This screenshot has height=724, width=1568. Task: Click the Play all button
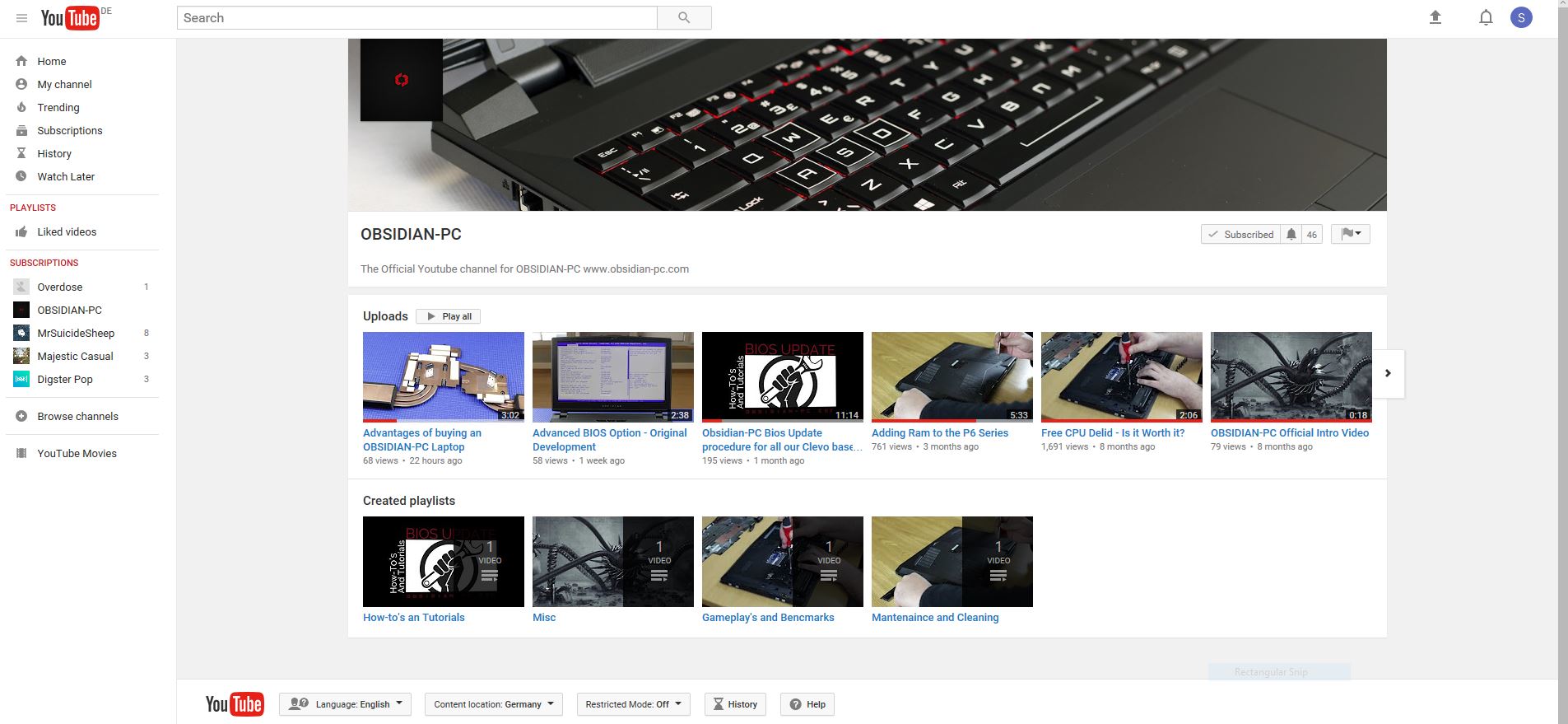tap(449, 316)
